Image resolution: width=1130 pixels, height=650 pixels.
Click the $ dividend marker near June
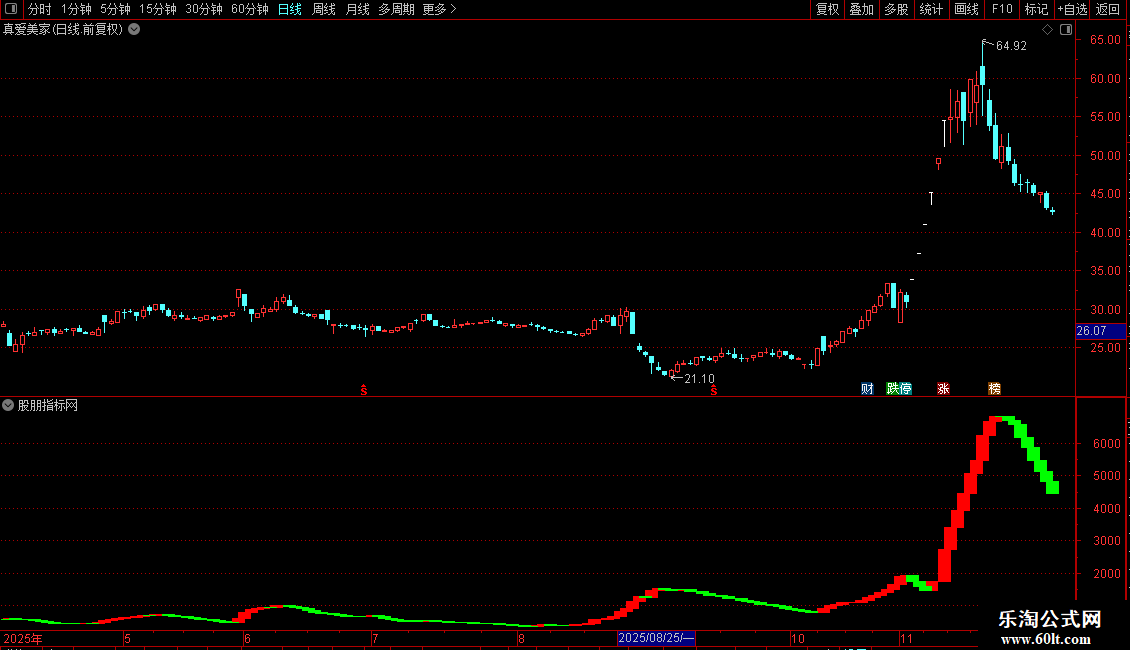coord(364,390)
